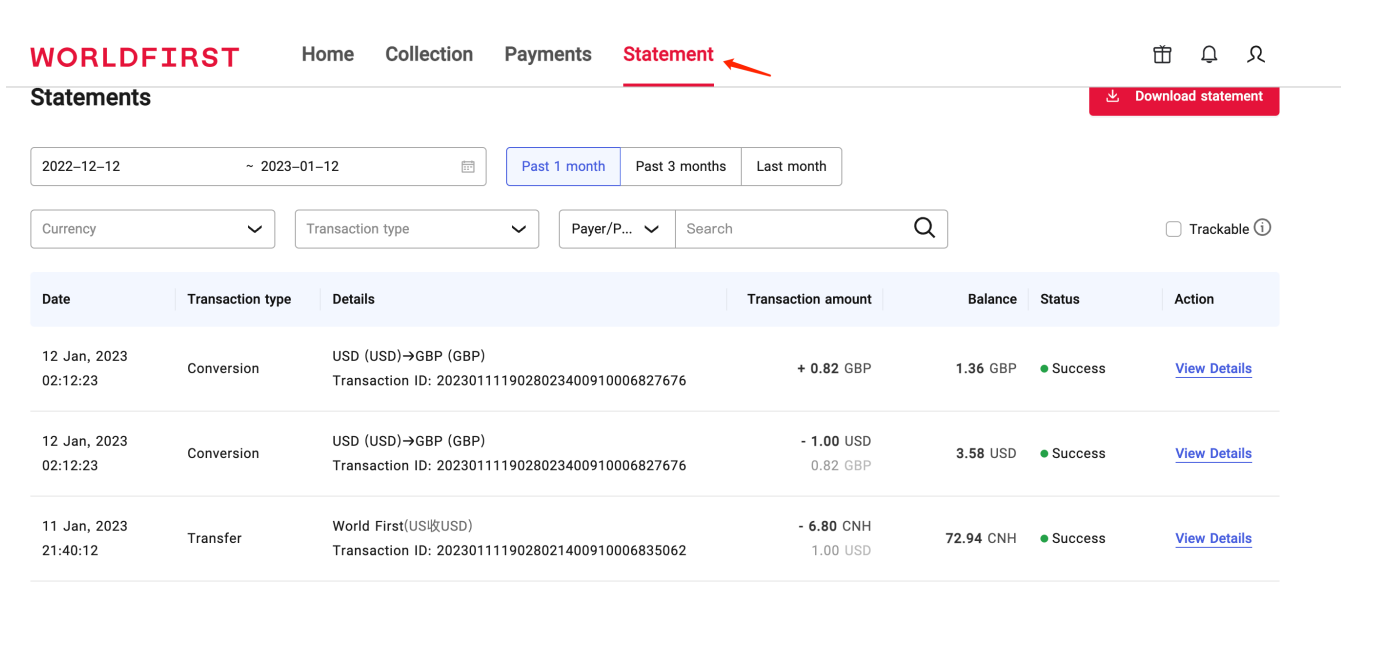Viewport: 1381px width, 650px height.
Task: Click the Trackable info icon
Action: click(x=1263, y=228)
